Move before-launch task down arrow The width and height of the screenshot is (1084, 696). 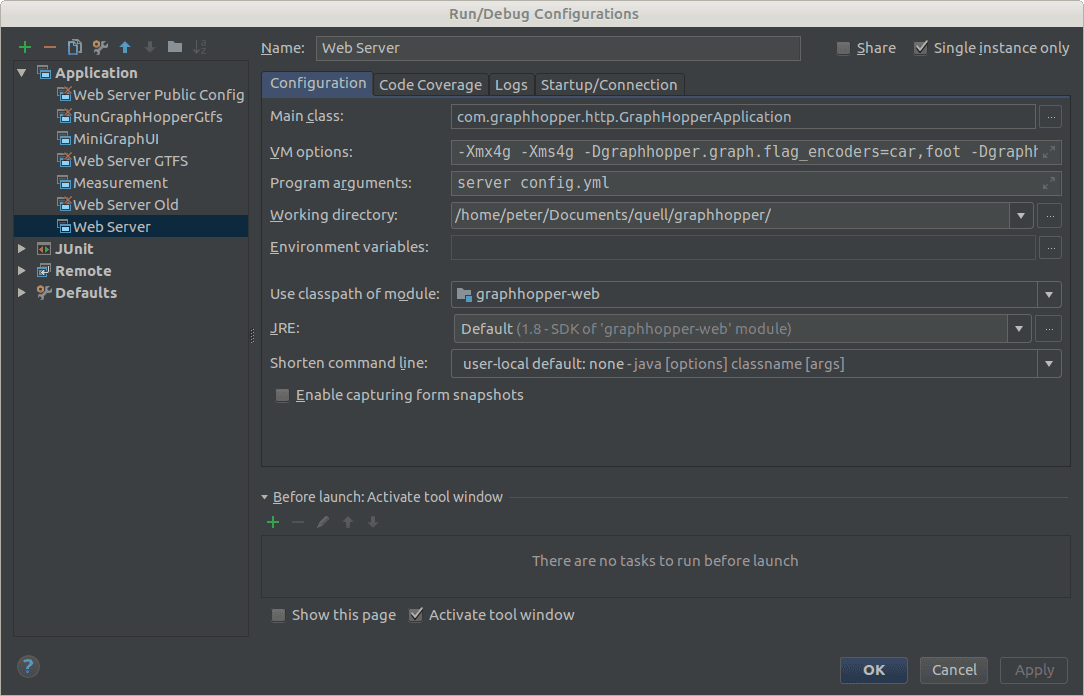(373, 522)
